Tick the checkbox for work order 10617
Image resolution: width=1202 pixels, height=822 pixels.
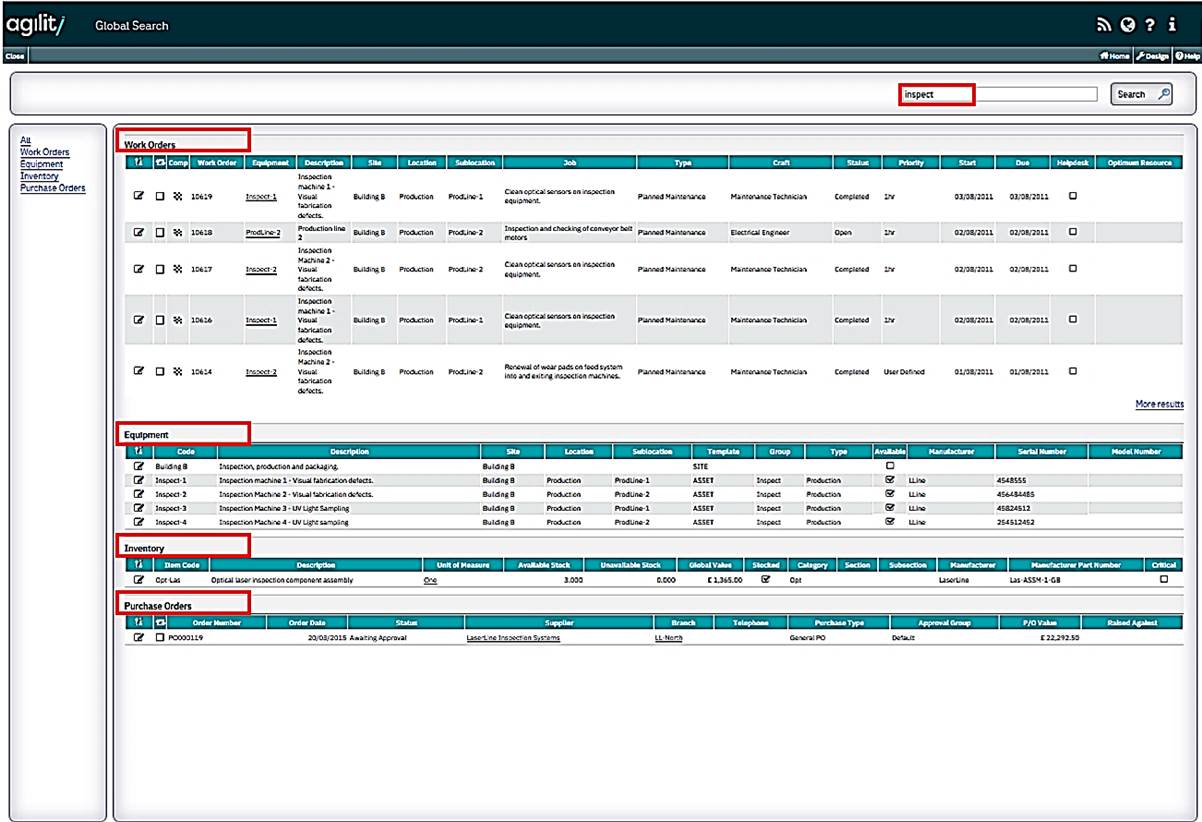point(159,269)
